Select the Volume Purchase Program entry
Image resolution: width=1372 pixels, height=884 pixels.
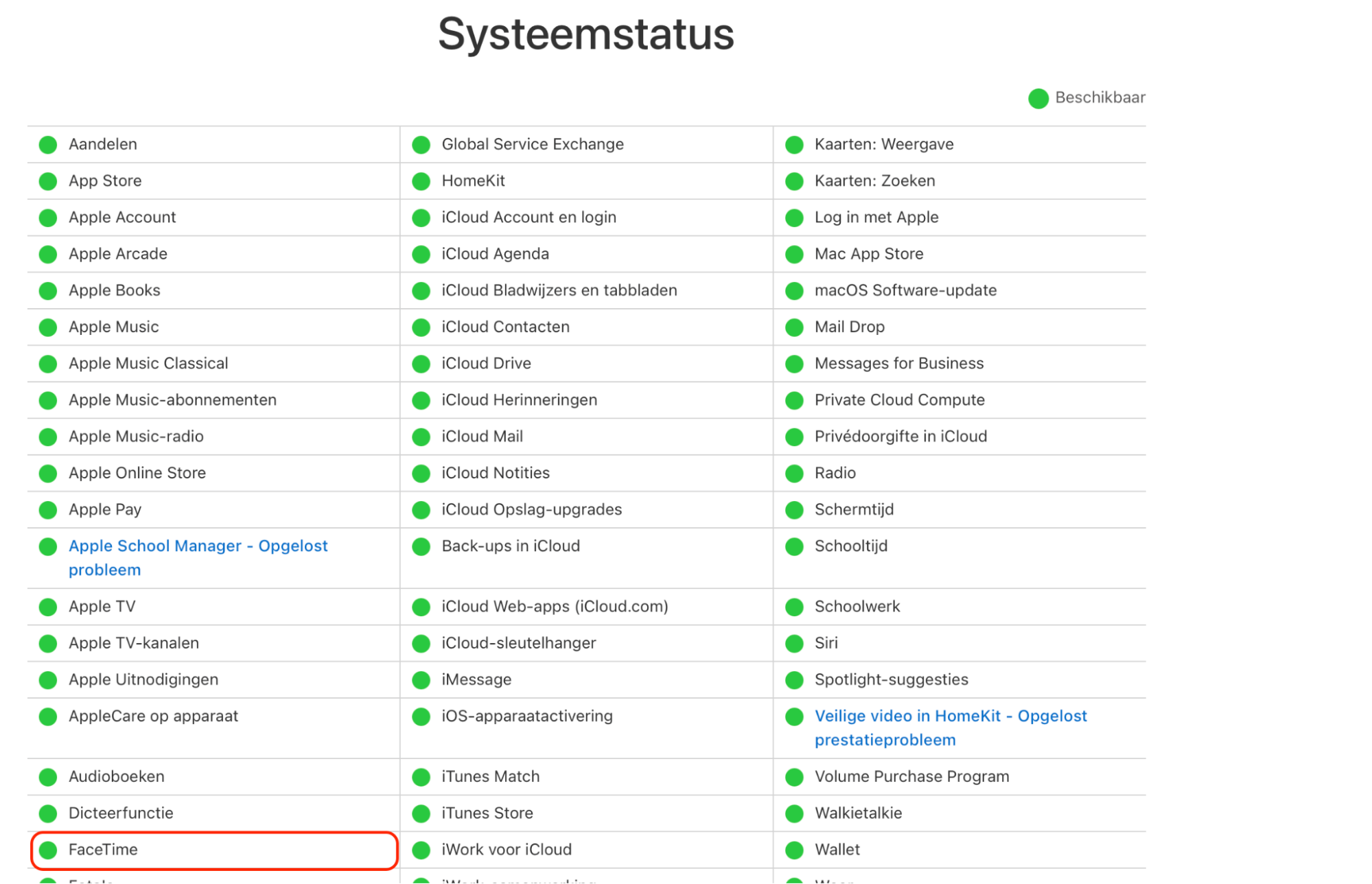click(911, 776)
